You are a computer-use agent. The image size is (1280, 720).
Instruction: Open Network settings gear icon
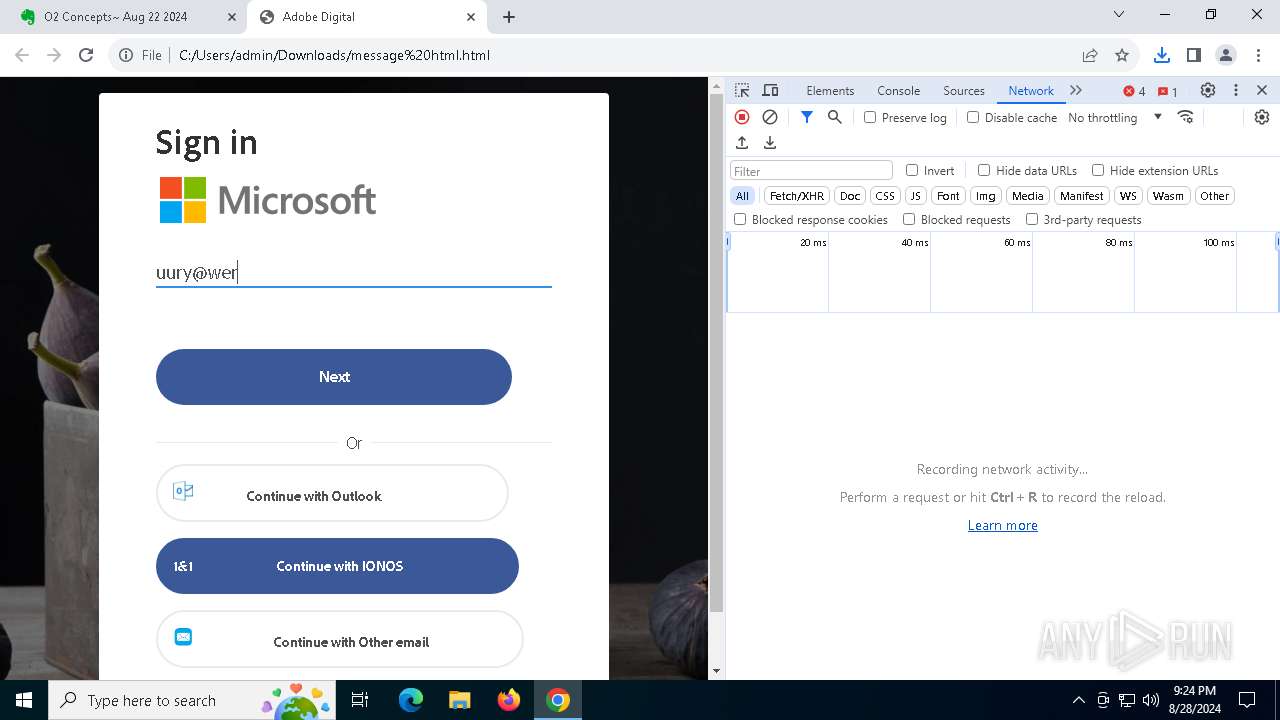click(x=1262, y=117)
